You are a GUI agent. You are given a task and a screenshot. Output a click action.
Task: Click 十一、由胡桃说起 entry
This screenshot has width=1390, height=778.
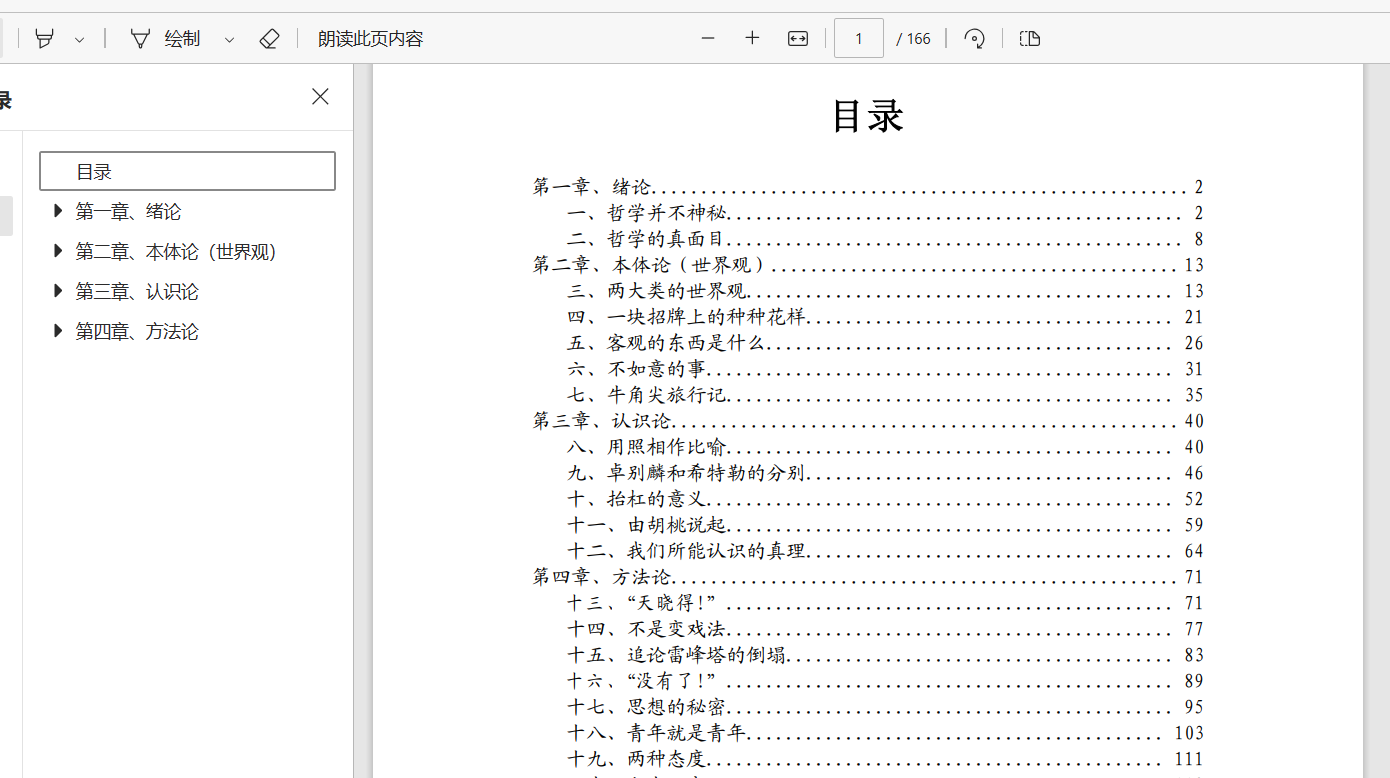click(885, 525)
